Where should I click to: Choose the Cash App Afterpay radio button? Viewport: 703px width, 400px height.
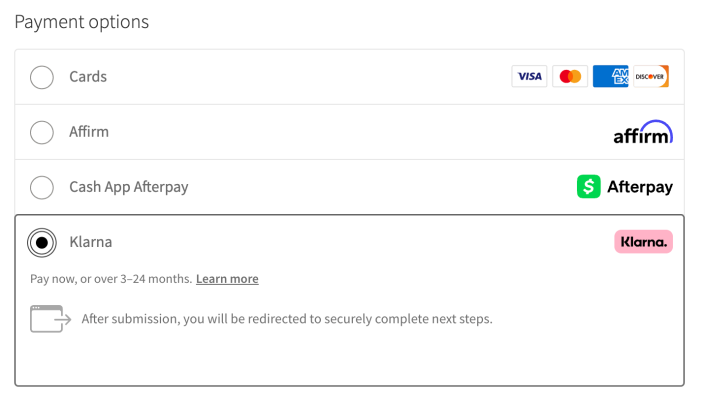pyautogui.click(x=42, y=187)
